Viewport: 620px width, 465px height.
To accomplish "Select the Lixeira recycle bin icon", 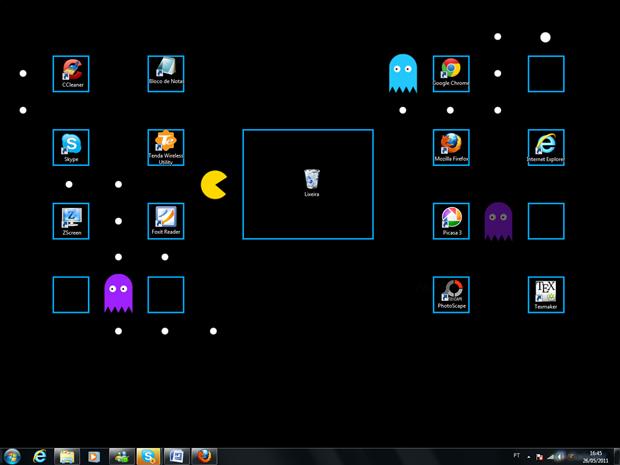I will coord(312,183).
